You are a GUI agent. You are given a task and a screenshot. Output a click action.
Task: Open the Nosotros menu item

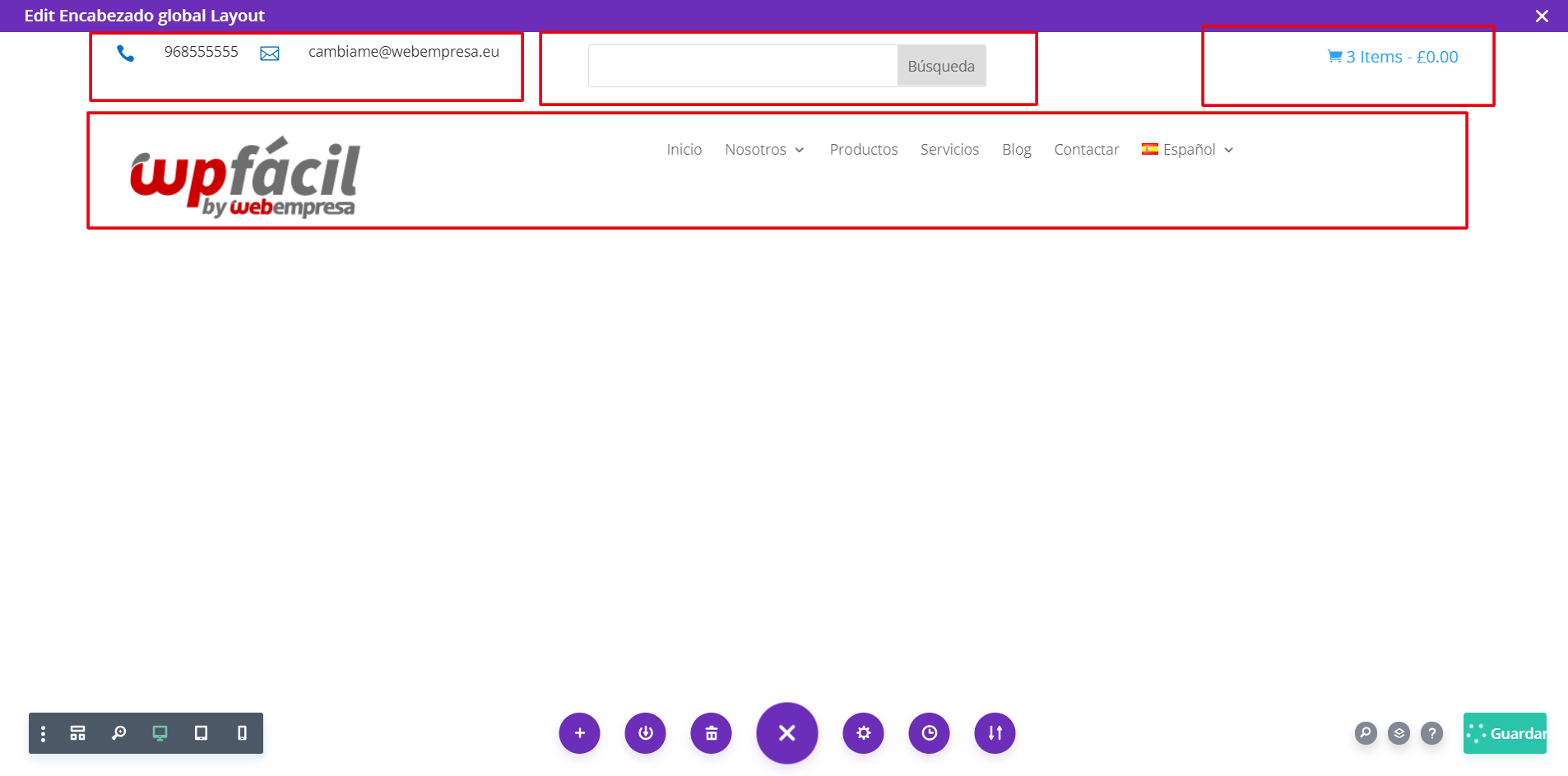pos(755,150)
